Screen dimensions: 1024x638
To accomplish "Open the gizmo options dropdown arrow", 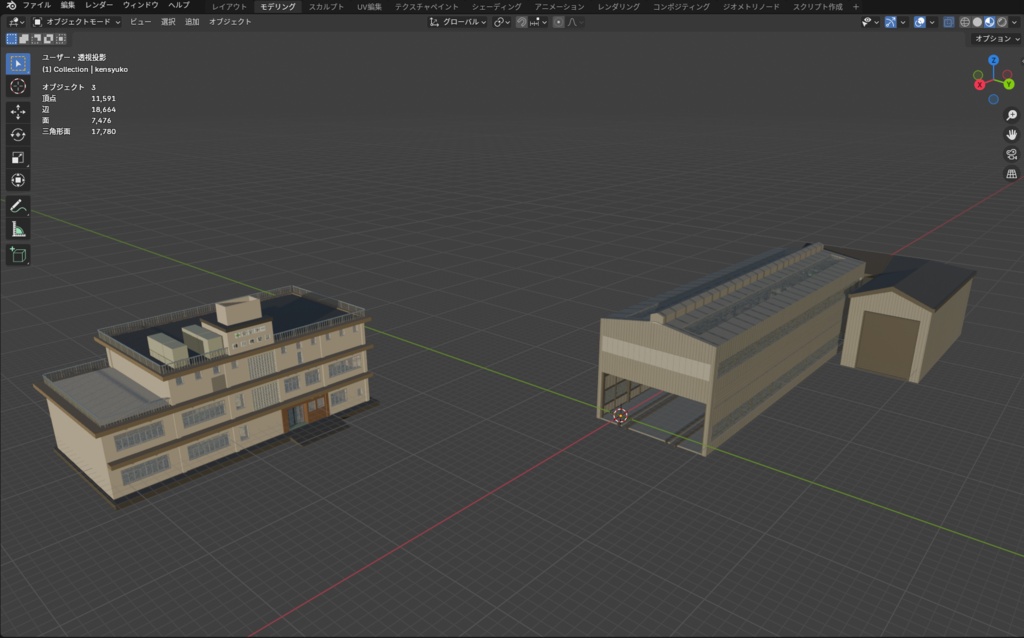I will (903, 22).
